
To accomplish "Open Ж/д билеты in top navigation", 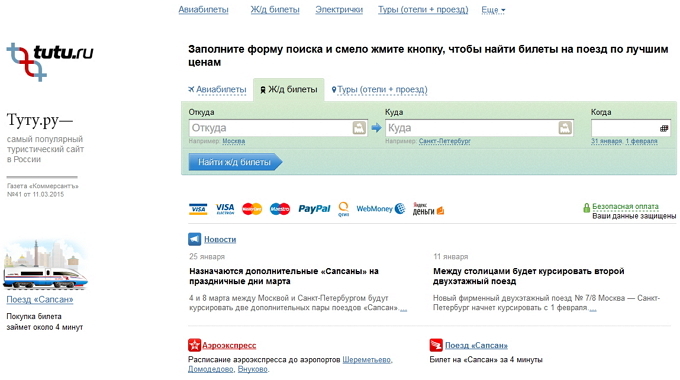I will tap(275, 10).
